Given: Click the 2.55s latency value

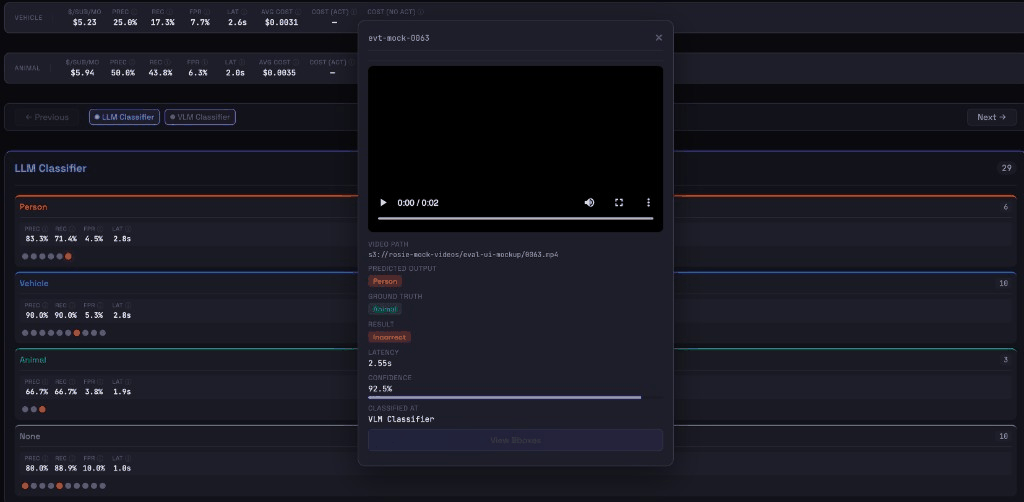Looking at the screenshot, I should (x=380, y=363).
